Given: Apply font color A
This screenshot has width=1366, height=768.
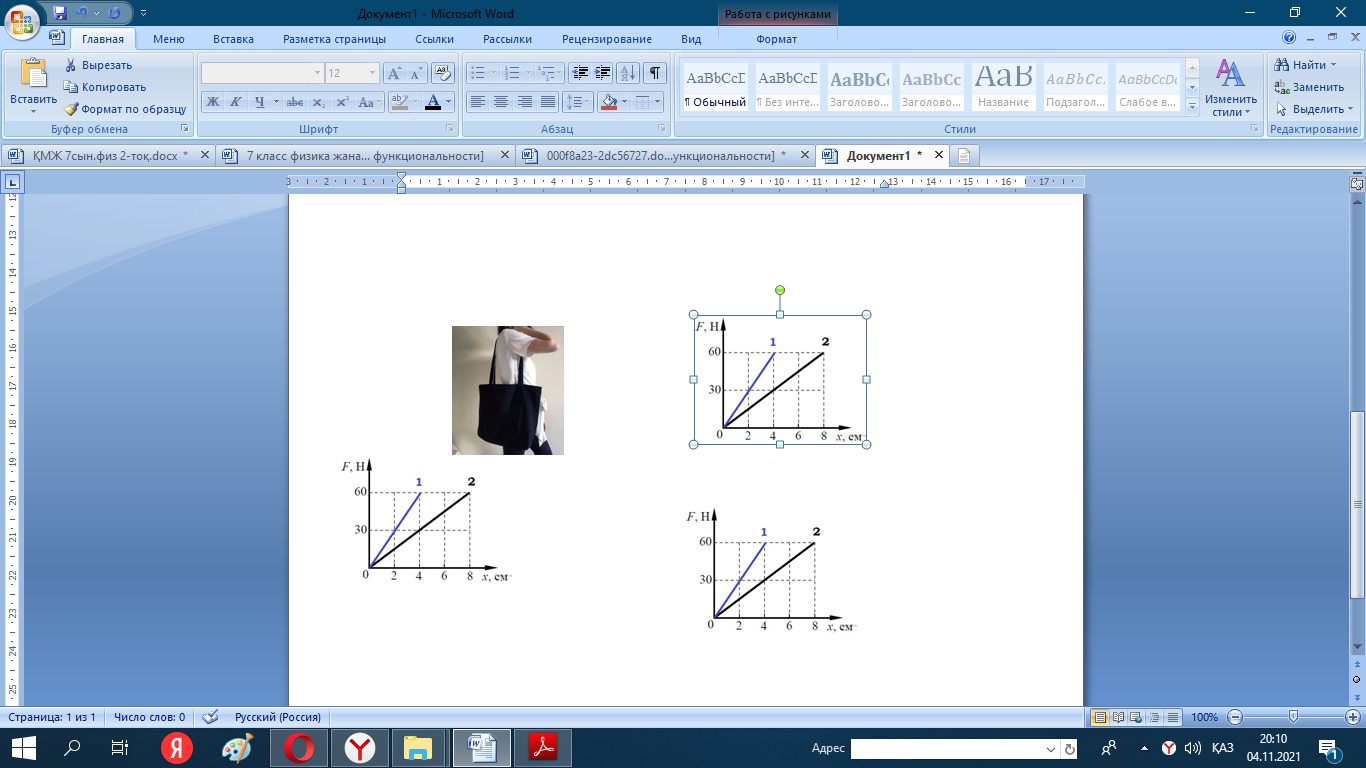Looking at the screenshot, I should [x=432, y=102].
